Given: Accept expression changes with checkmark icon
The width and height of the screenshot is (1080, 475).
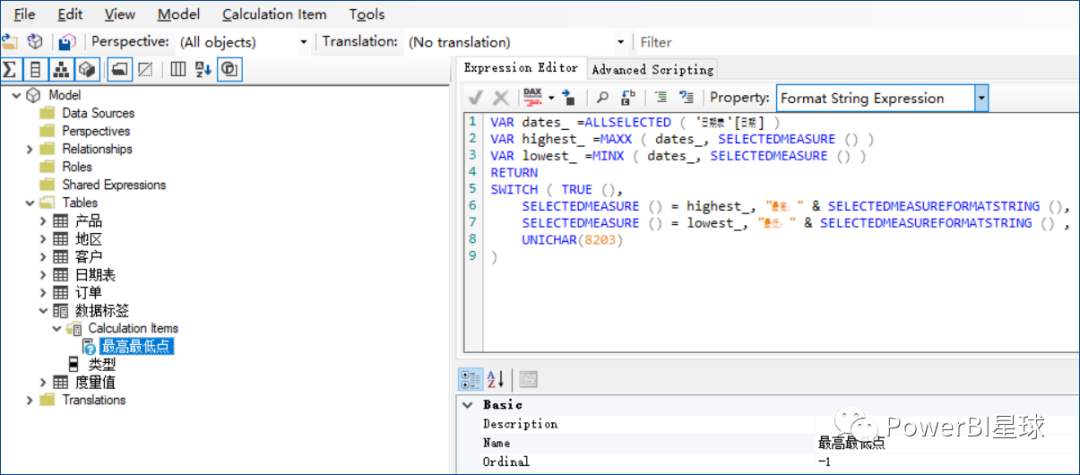Looking at the screenshot, I should coord(476,98).
